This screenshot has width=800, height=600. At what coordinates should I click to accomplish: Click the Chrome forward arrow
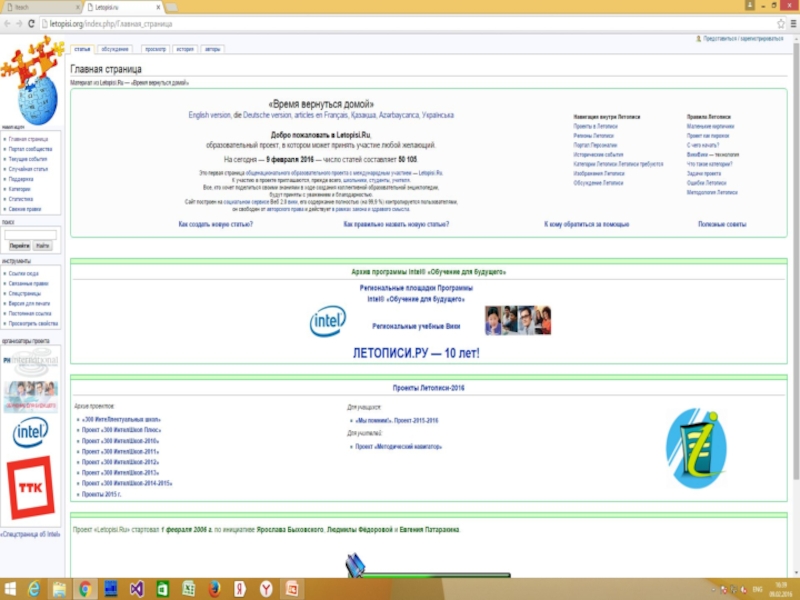(x=19, y=23)
